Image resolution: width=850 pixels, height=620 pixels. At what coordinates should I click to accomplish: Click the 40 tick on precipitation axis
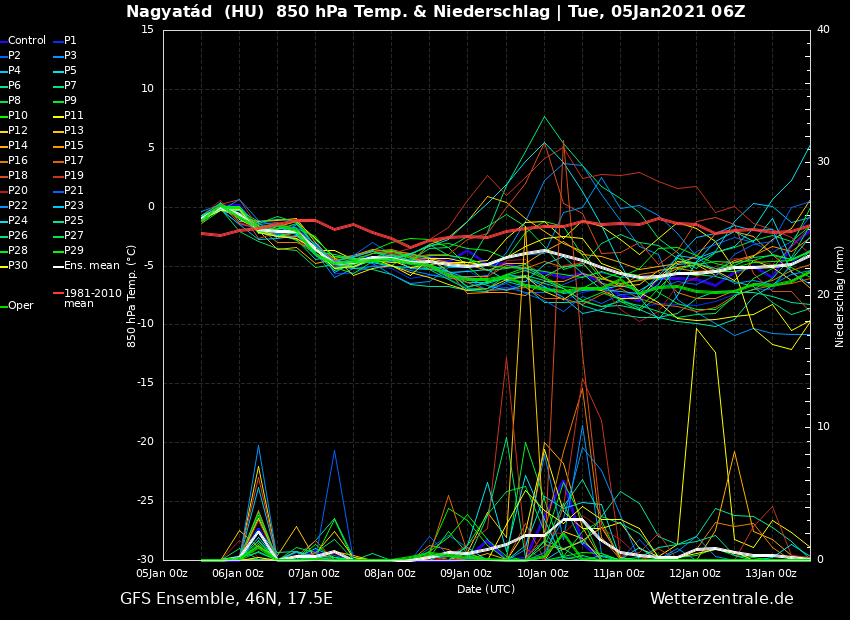823,30
